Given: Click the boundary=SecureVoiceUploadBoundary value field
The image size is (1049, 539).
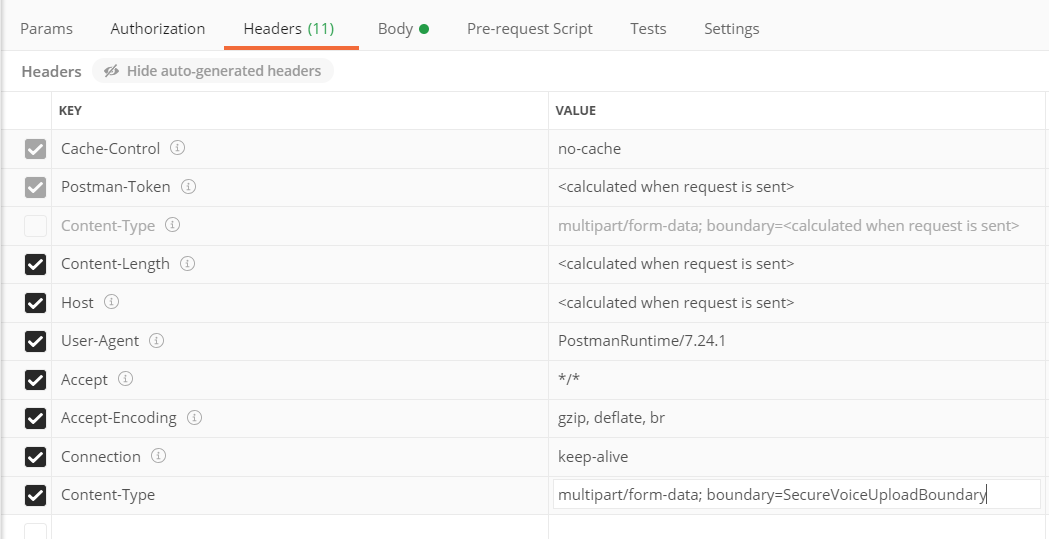Looking at the screenshot, I should [x=796, y=495].
